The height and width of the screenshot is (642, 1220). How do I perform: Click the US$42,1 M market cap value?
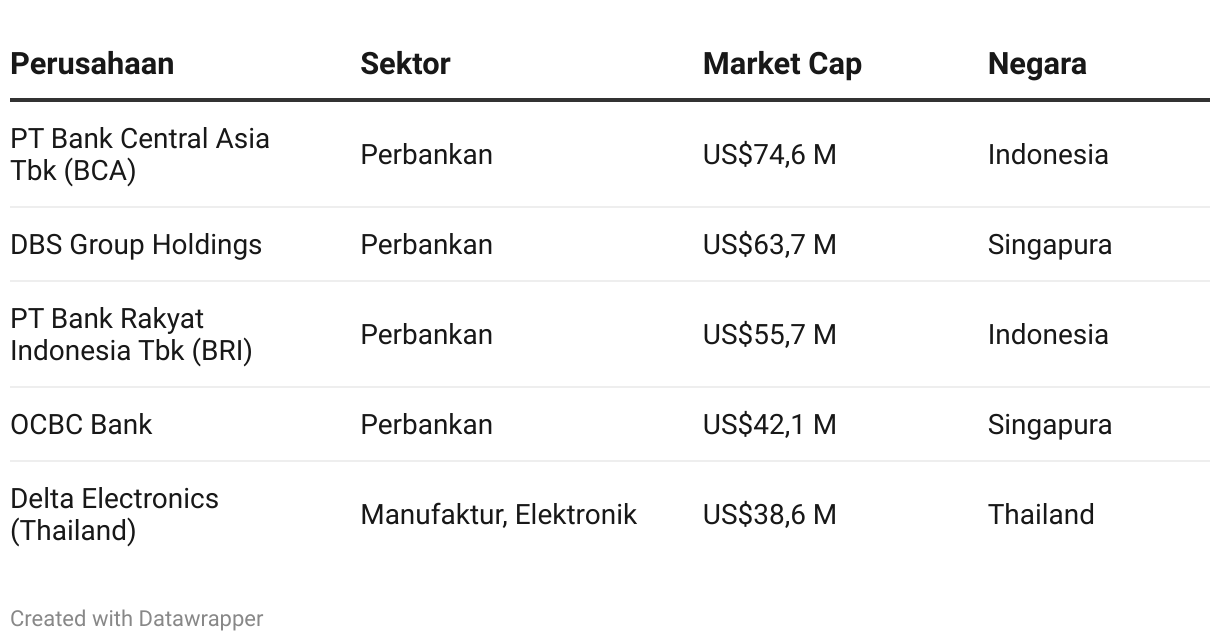[769, 424]
